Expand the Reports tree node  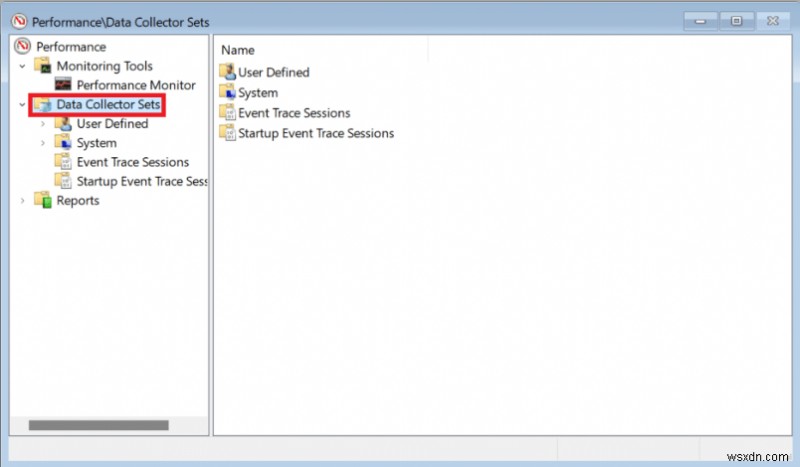(22, 200)
